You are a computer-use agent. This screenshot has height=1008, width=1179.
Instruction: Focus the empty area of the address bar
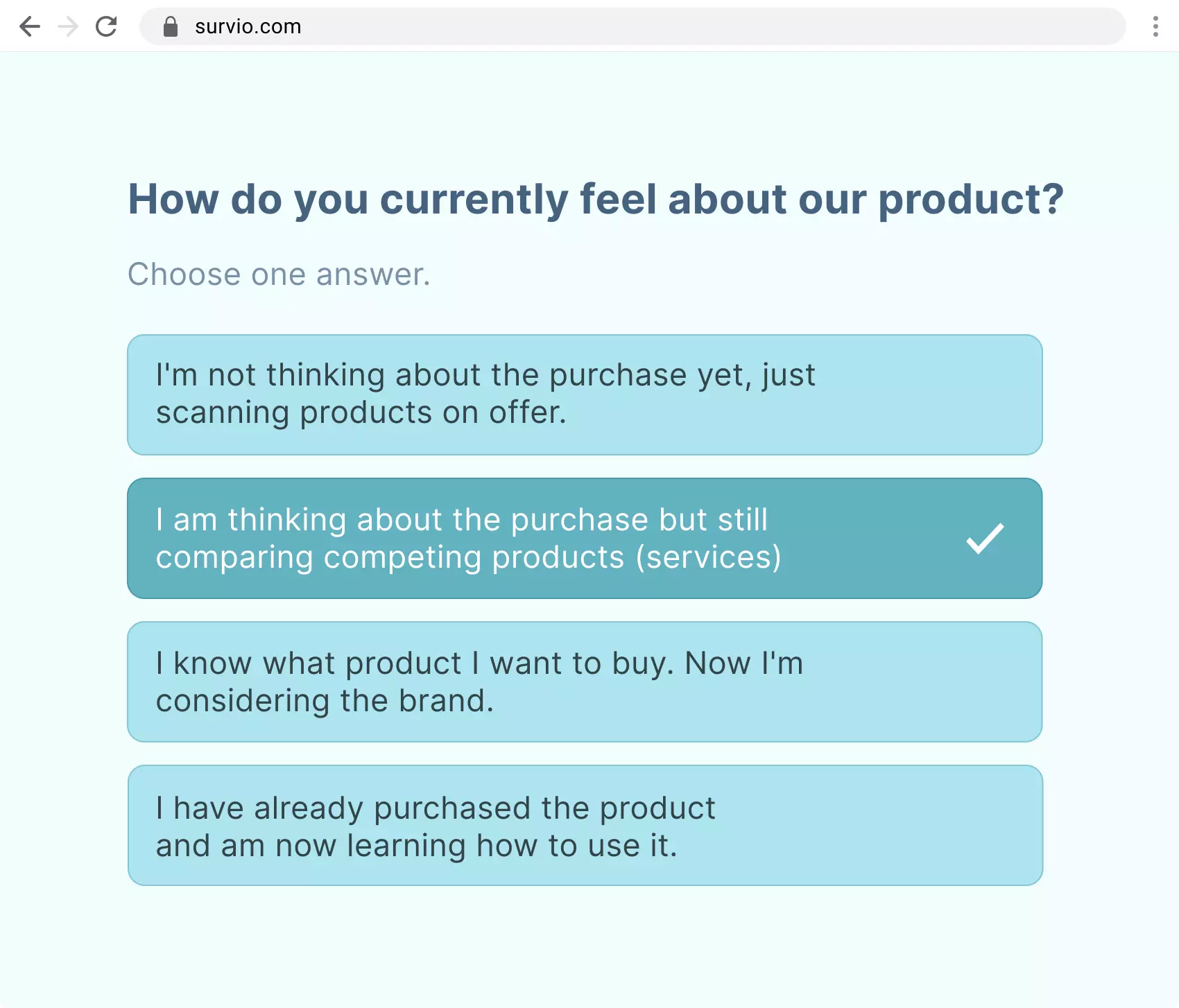pos(694,26)
